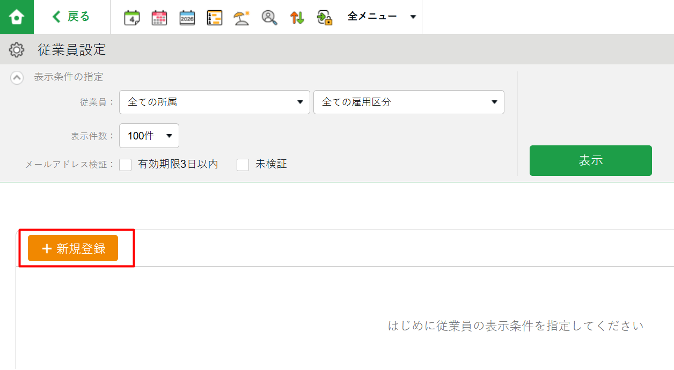674x370 pixels.
Task: Check the 未検証 checkbox
Action: coord(242,165)
